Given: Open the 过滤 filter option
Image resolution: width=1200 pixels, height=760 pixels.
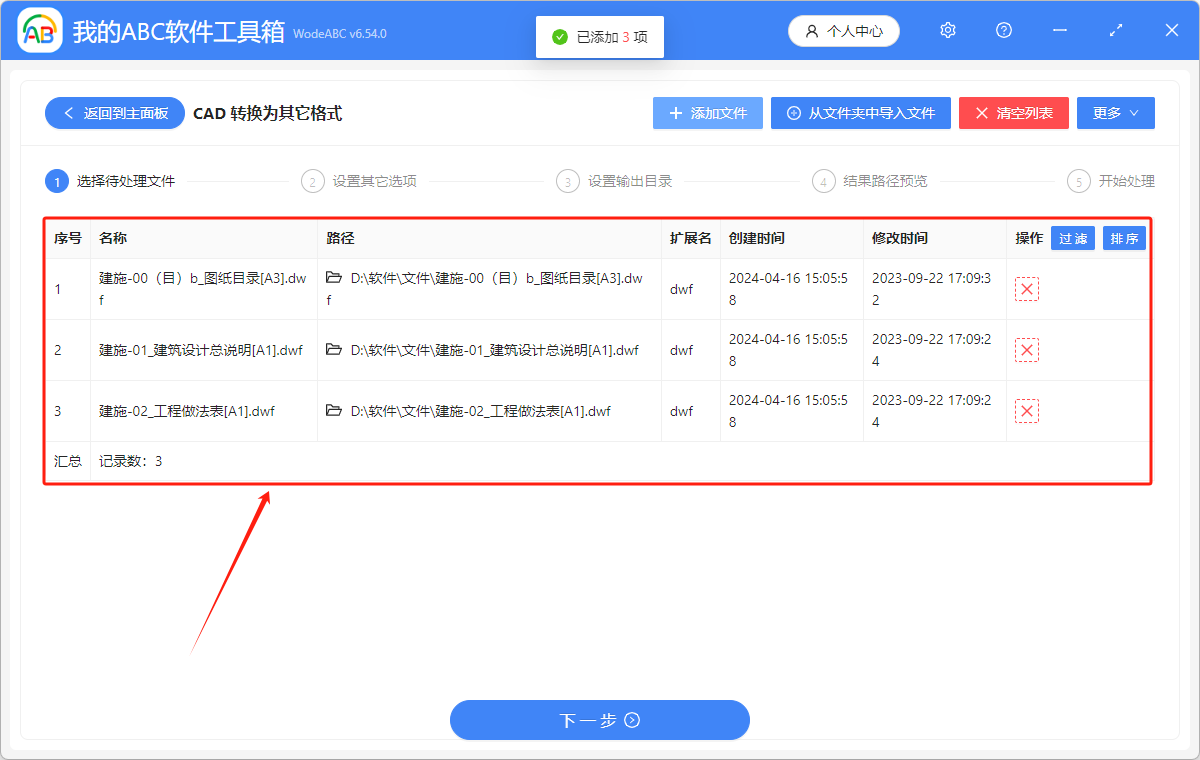Looking at the screenshot, I should (x=1072, y=238).
